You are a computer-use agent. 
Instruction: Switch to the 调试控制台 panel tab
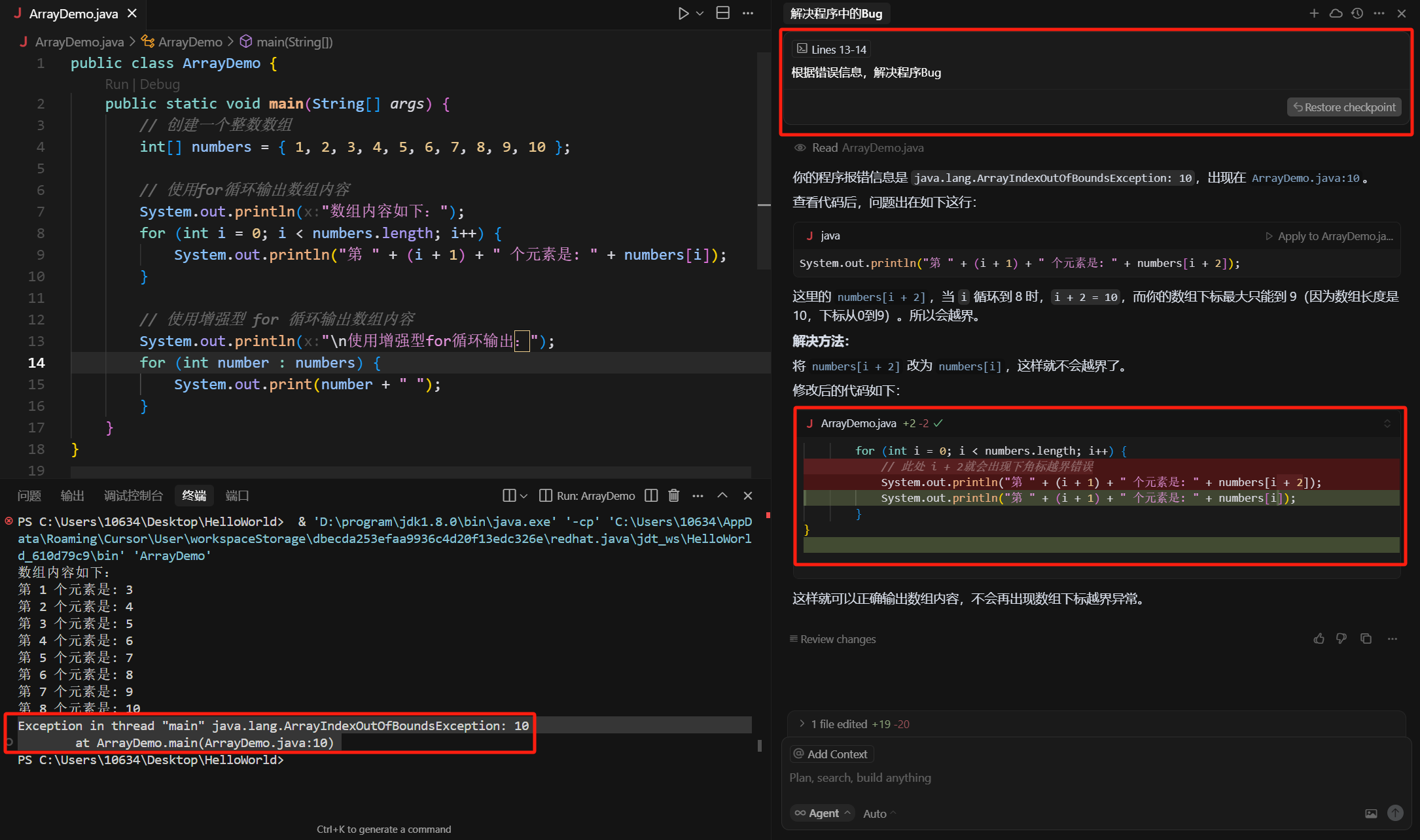coord(133,496)
